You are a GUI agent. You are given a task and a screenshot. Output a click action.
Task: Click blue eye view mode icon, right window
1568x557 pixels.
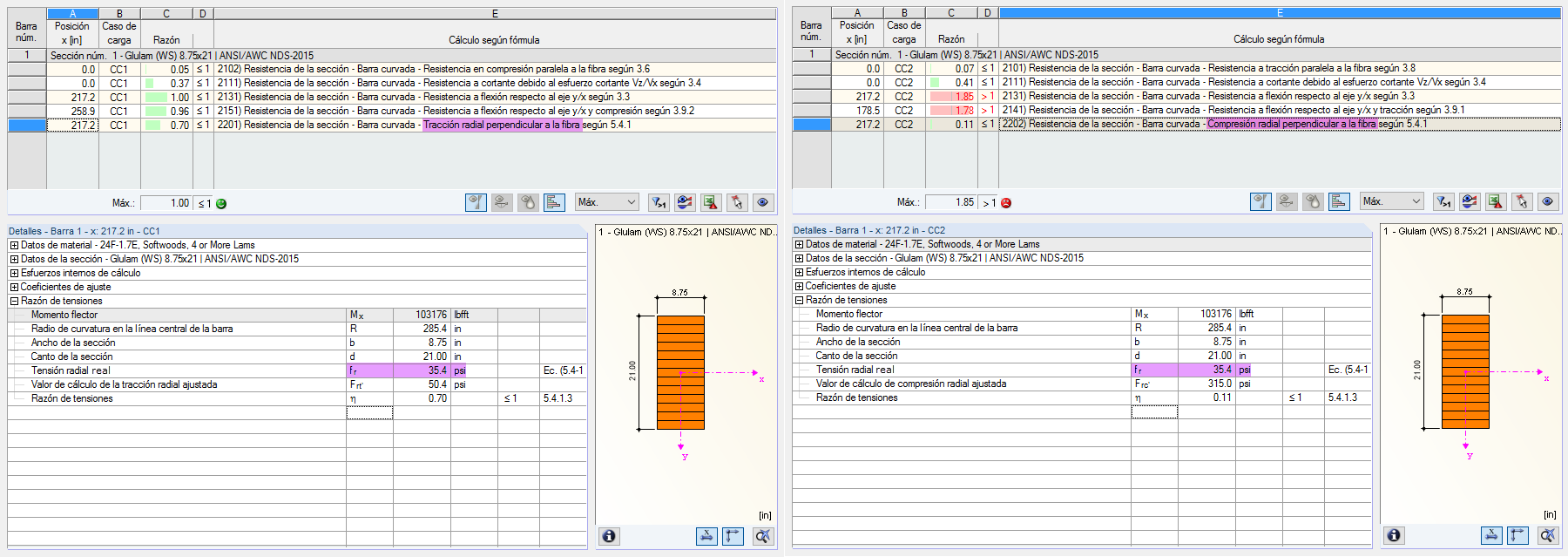[1548, 201]
